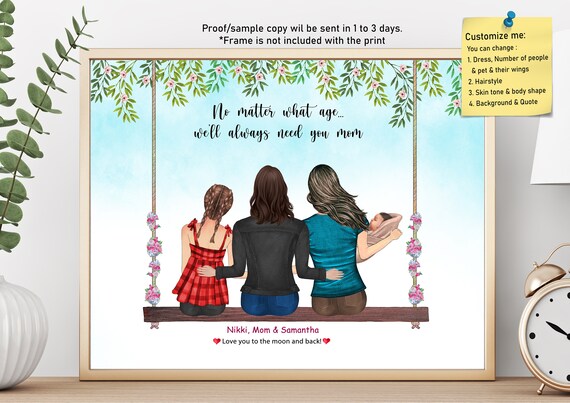Click the quote line "we'll always need you mom"
This screenshot has width=570, height=403.
(278, 133)
